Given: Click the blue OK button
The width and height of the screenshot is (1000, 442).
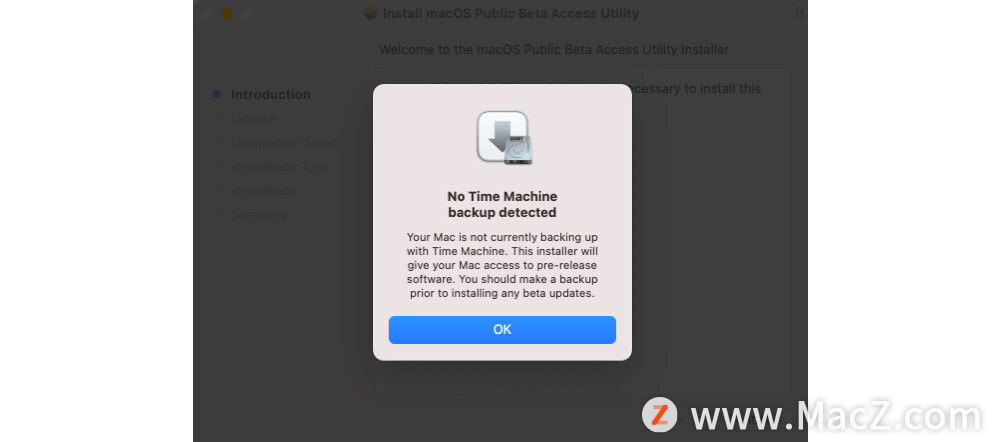Looking at the screenshot, I should click(x=502, y=330).
